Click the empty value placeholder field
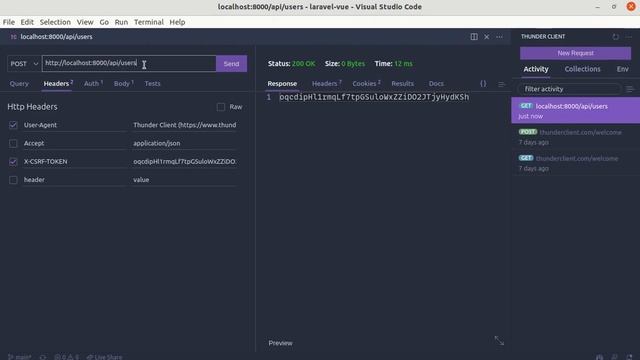The height and width of the screenshot is (360, 640). [x=185, y=180]
